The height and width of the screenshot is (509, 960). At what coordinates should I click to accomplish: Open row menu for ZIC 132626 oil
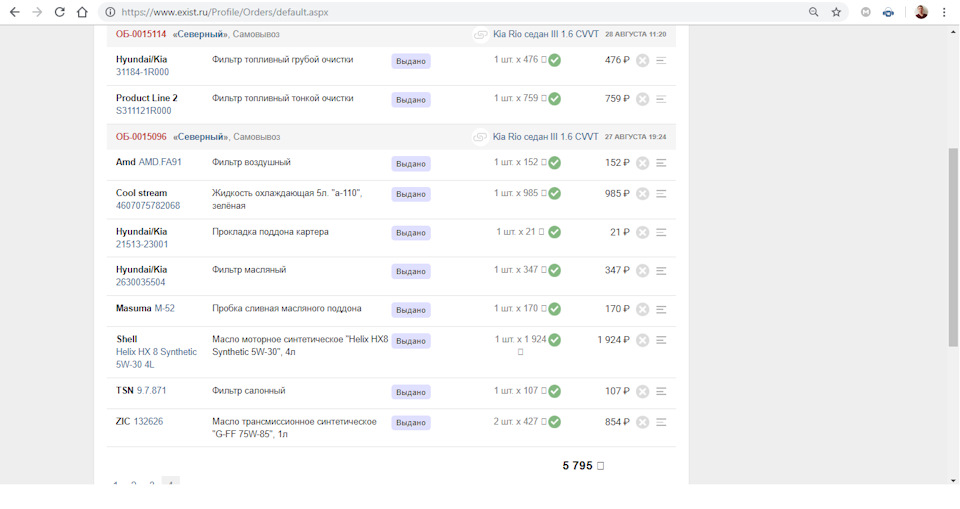661,422
